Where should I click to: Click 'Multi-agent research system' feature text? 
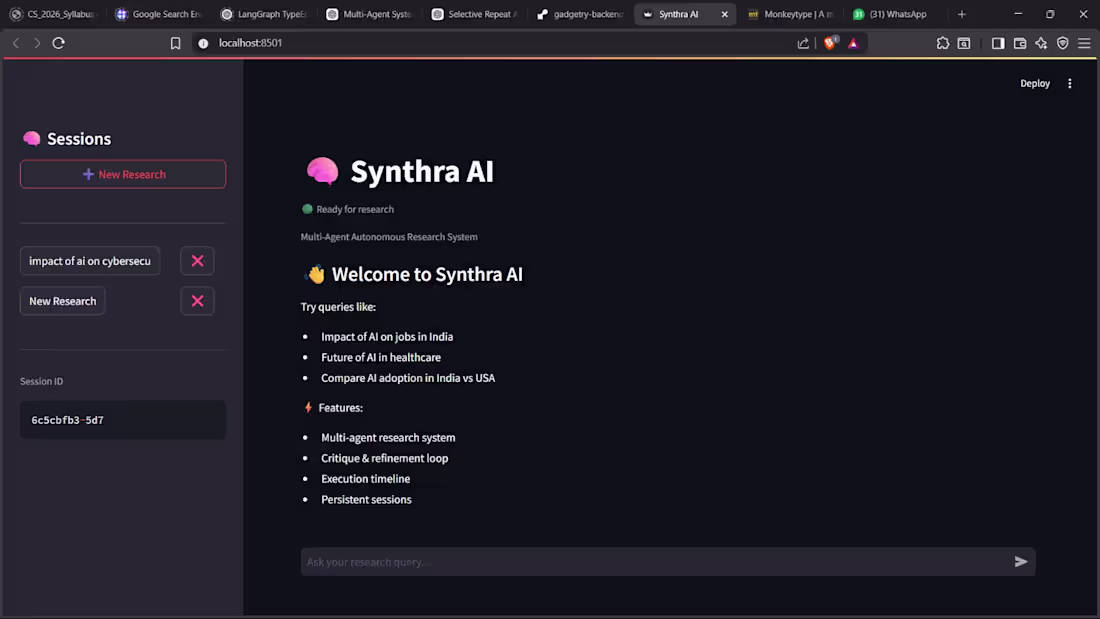(388, 437)
